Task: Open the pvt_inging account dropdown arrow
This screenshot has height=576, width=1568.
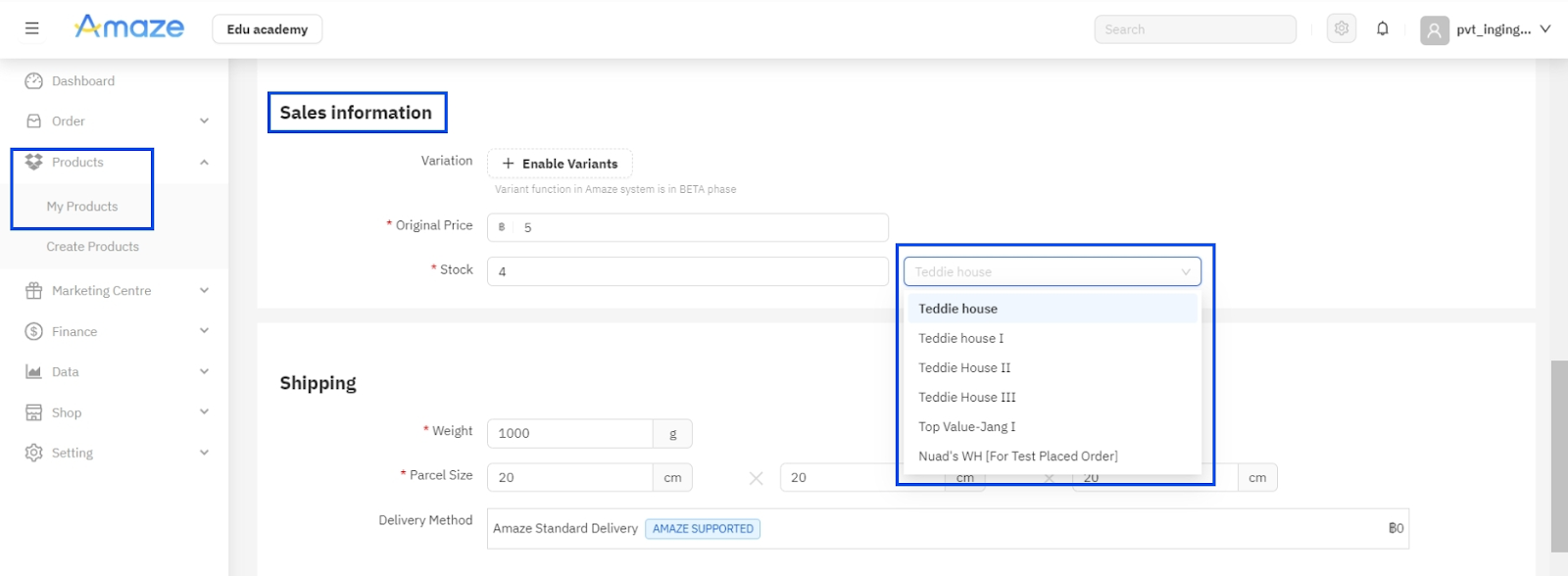Action: (x=1545, y=29)
